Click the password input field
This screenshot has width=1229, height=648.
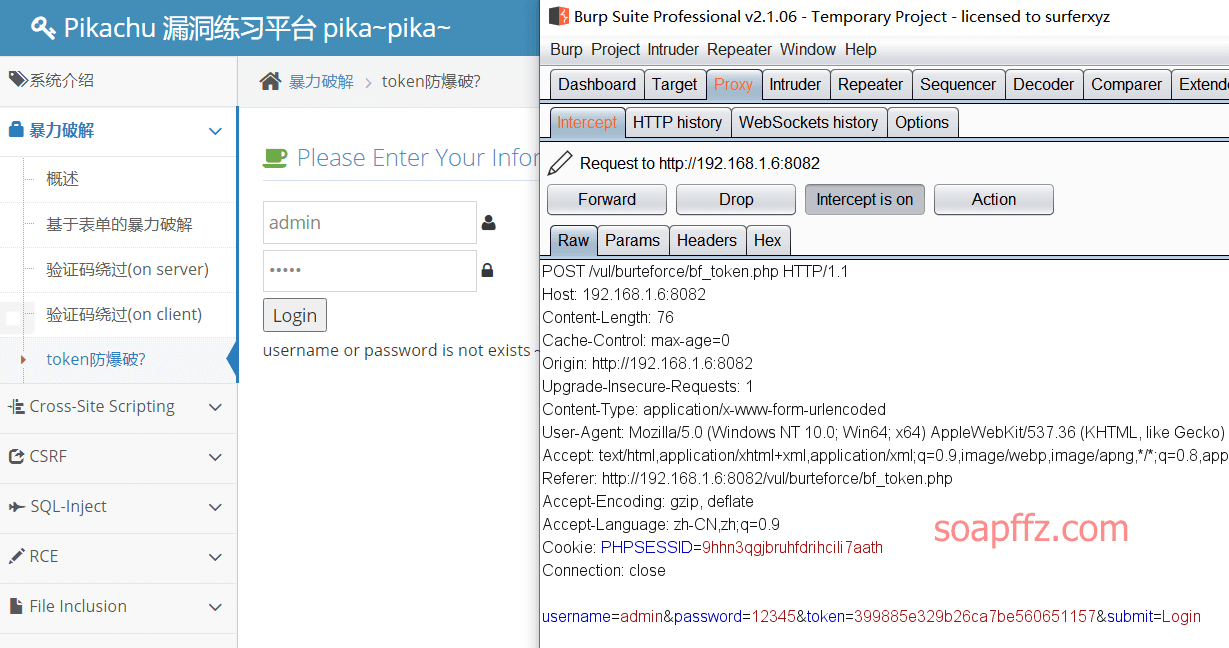coord(370,270)
